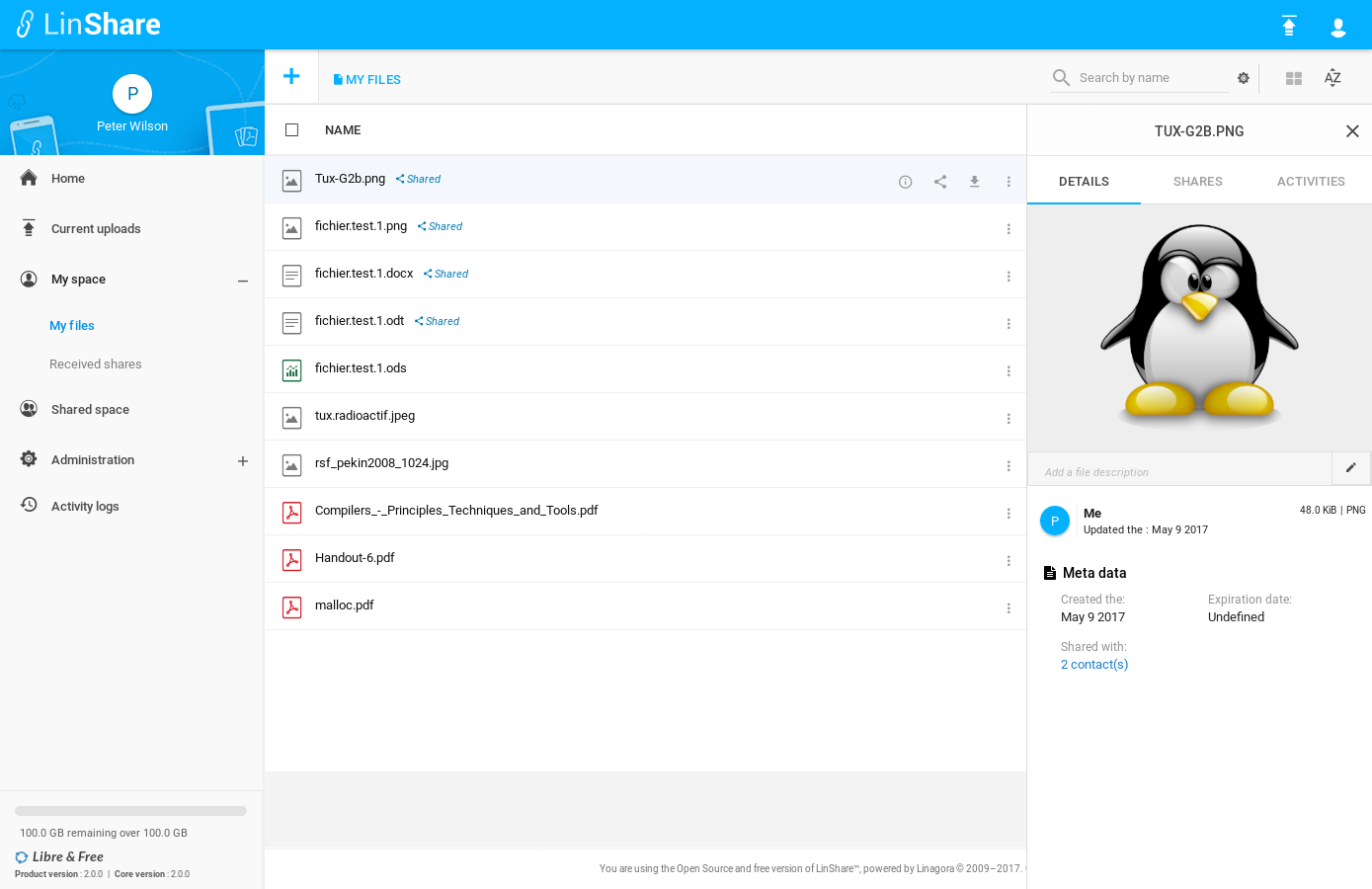This screenshot has width=1372, height=889.
Task: Click the Compilers PDF file icon
Action: click(291, 513)
